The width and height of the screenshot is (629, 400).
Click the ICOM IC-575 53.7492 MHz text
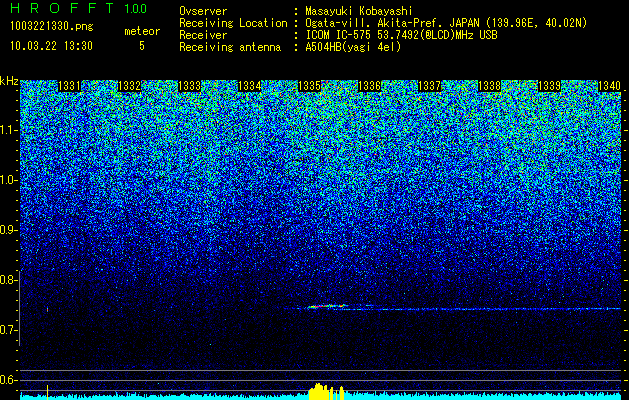pyautogui.click(x=401, y=35)
